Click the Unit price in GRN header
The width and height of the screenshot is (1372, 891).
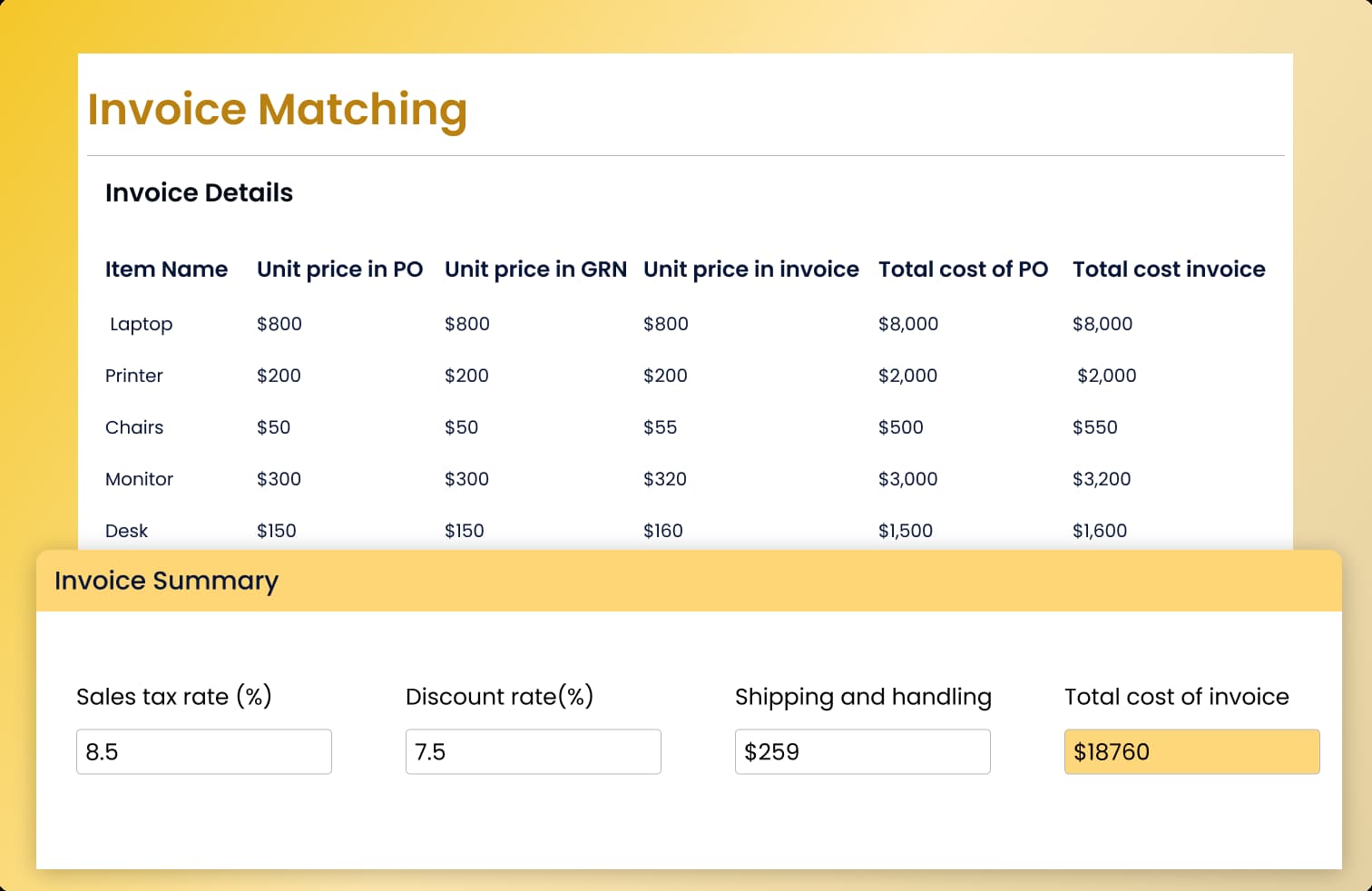click(x=535, y=269)
